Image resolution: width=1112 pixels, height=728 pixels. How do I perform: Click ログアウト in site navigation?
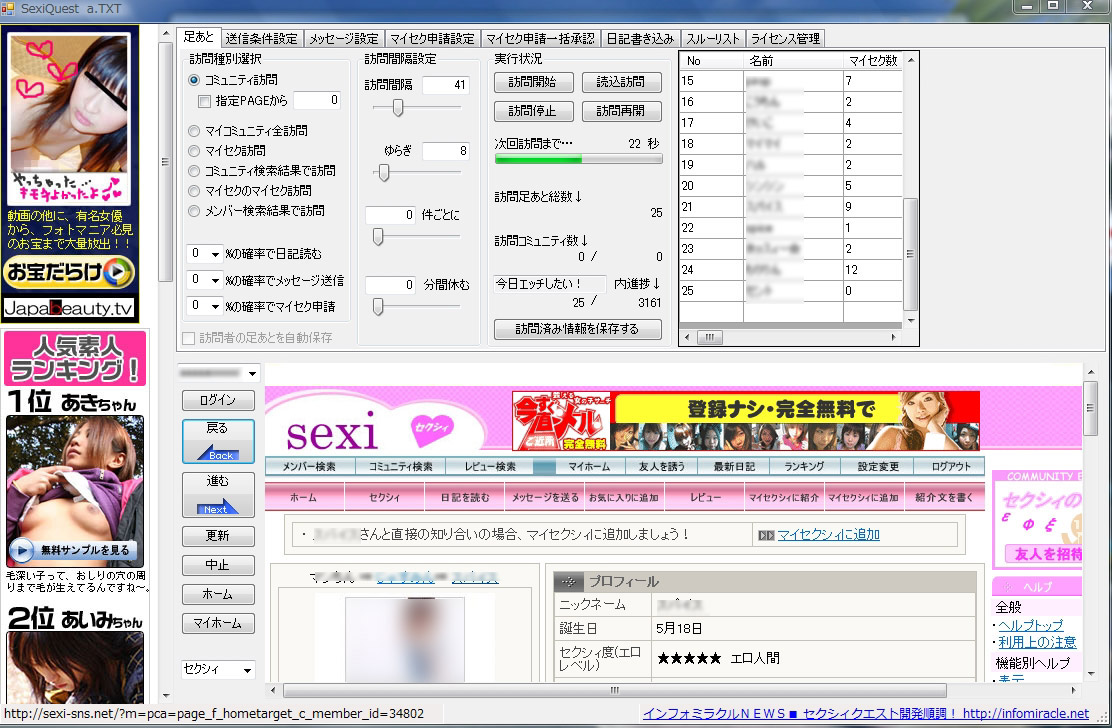point(951,466)
